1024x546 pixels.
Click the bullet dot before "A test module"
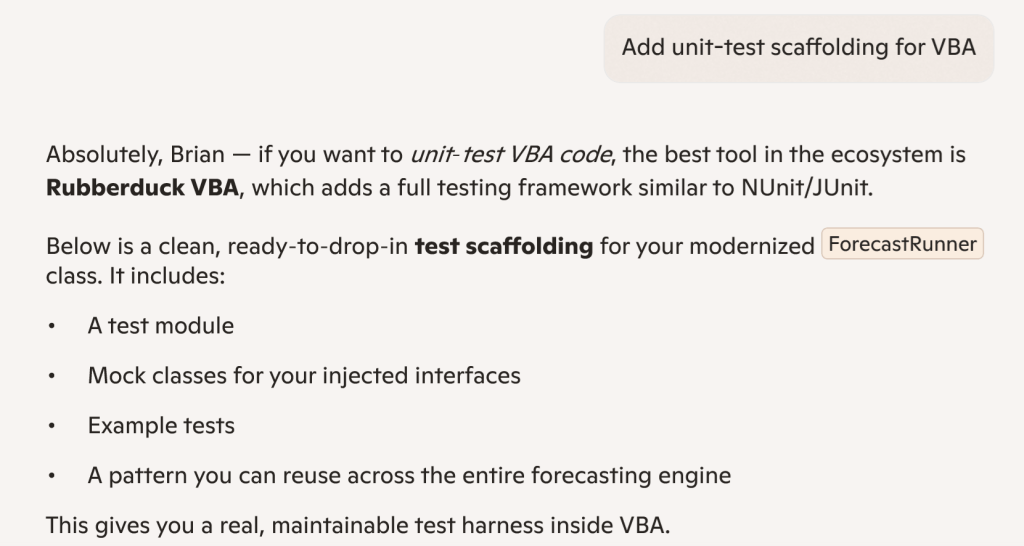[x=52, y=326]
